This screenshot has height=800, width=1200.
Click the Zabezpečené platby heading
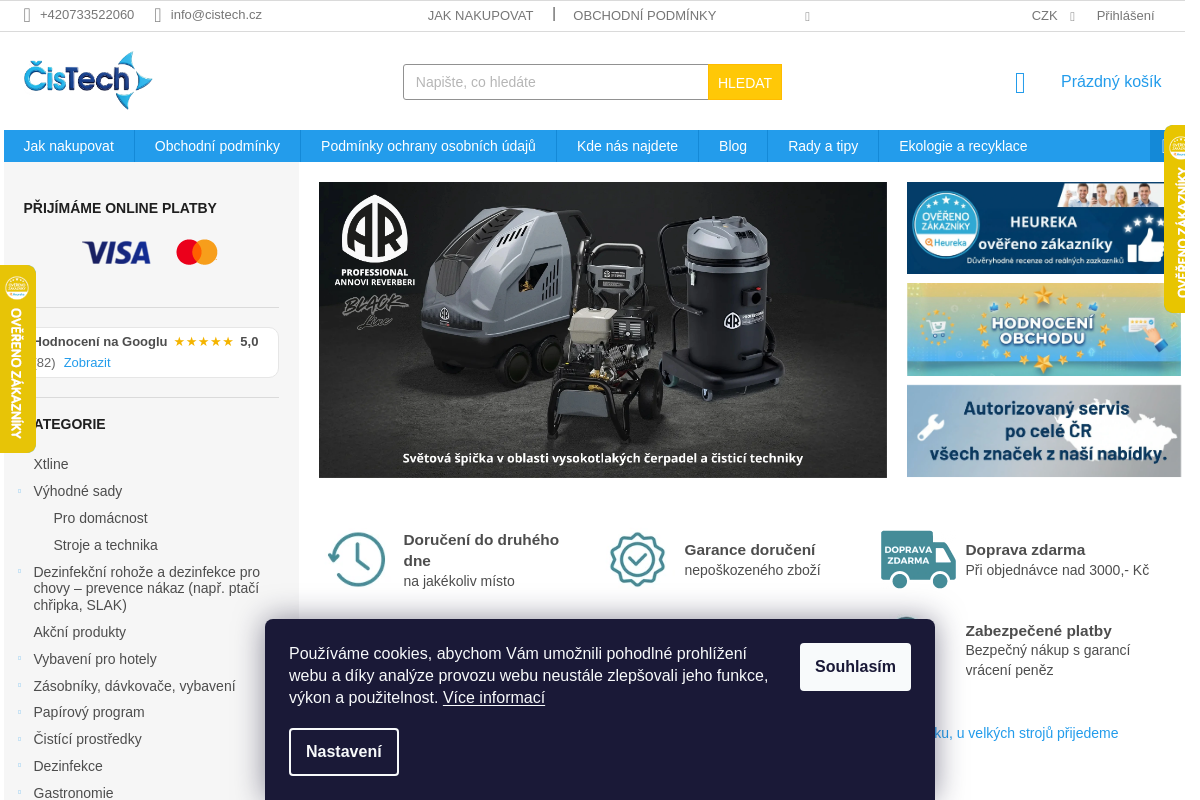(x=1038, y=631)
